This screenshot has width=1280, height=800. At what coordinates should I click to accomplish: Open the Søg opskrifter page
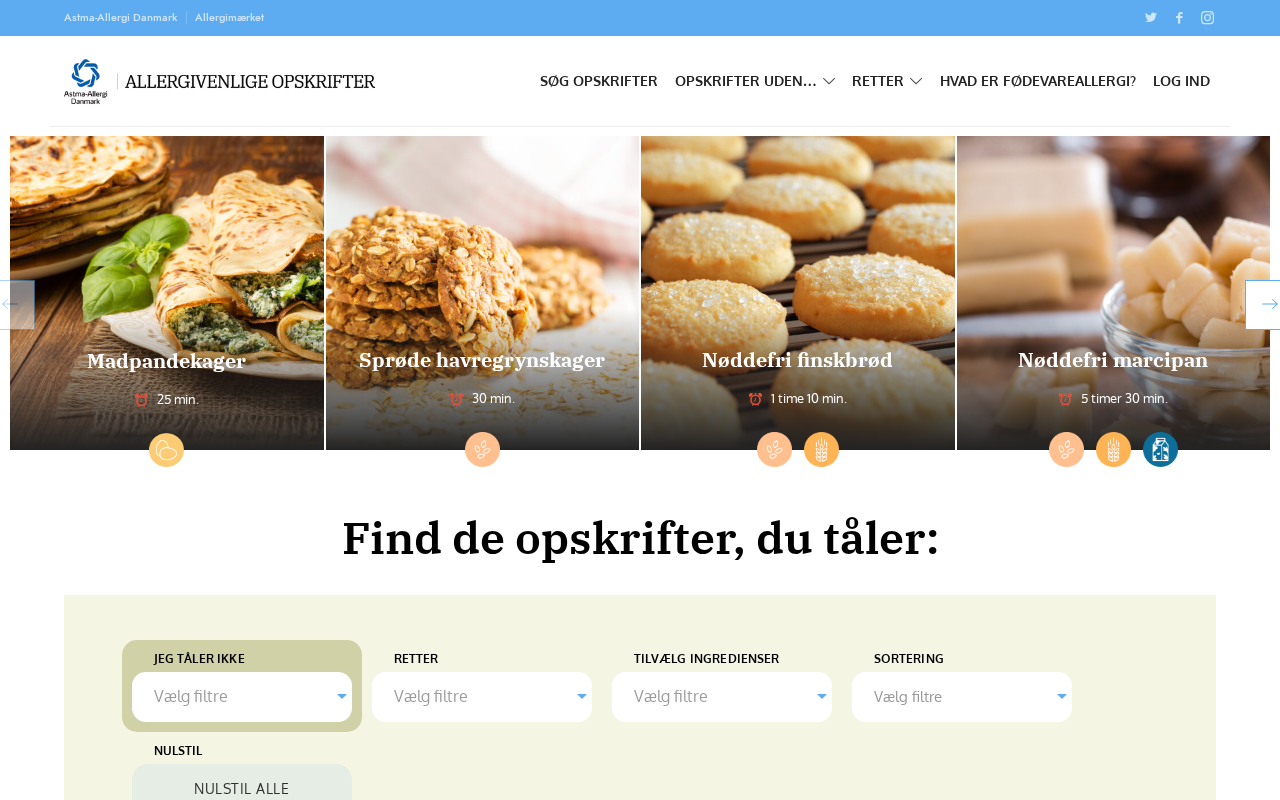(x=599, y=81)
